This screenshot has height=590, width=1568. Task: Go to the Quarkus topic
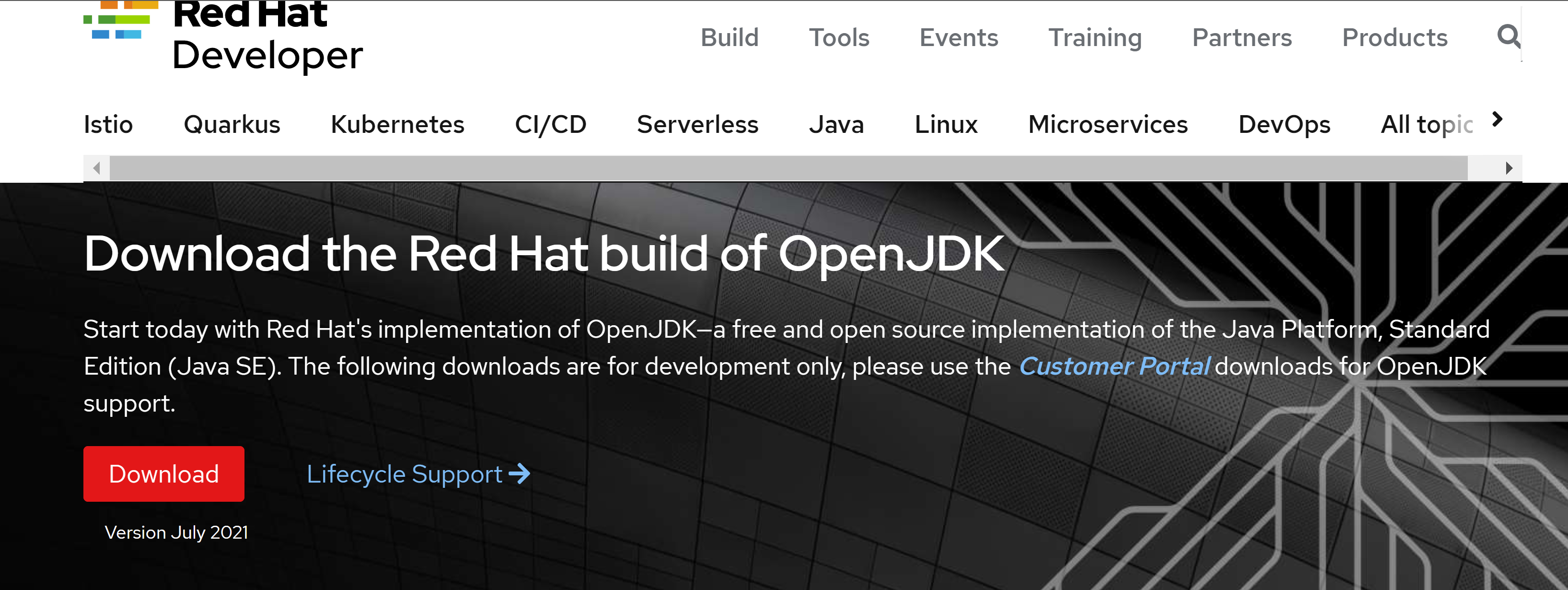point(232,124)
